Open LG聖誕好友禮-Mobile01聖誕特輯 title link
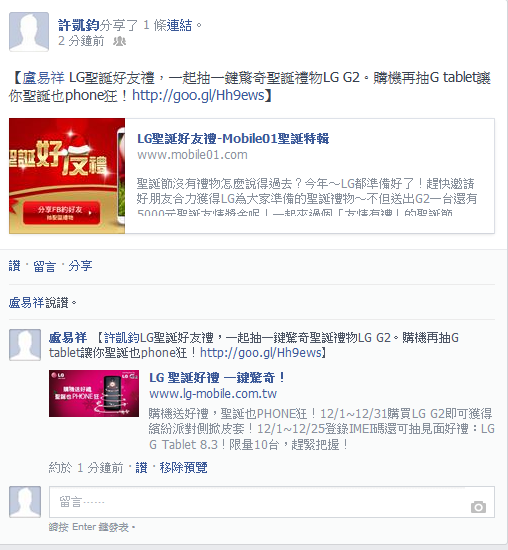 click(x=233, y=139)
